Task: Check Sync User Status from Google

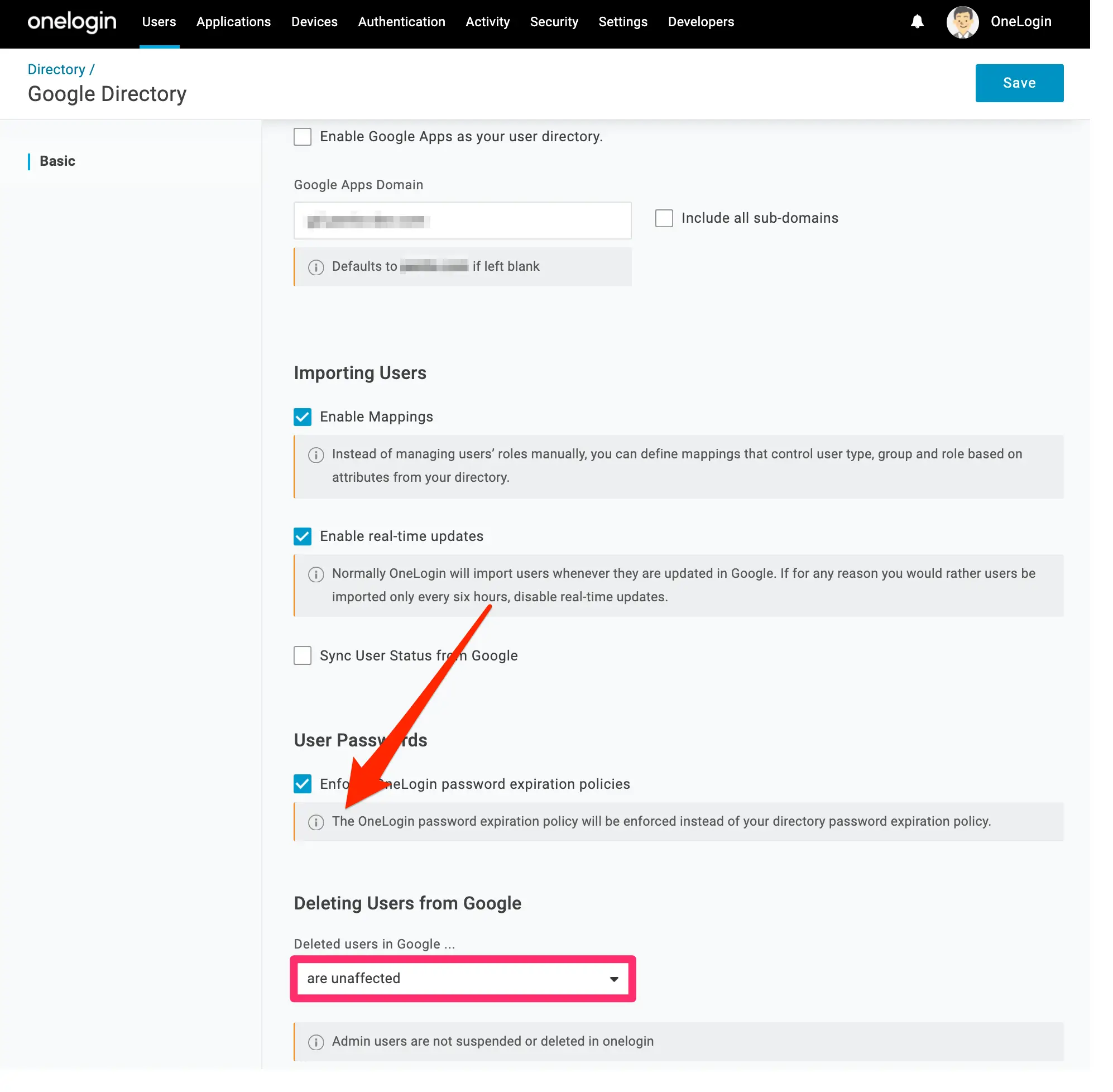Action: pyautogui.click(x=302, y=655)
